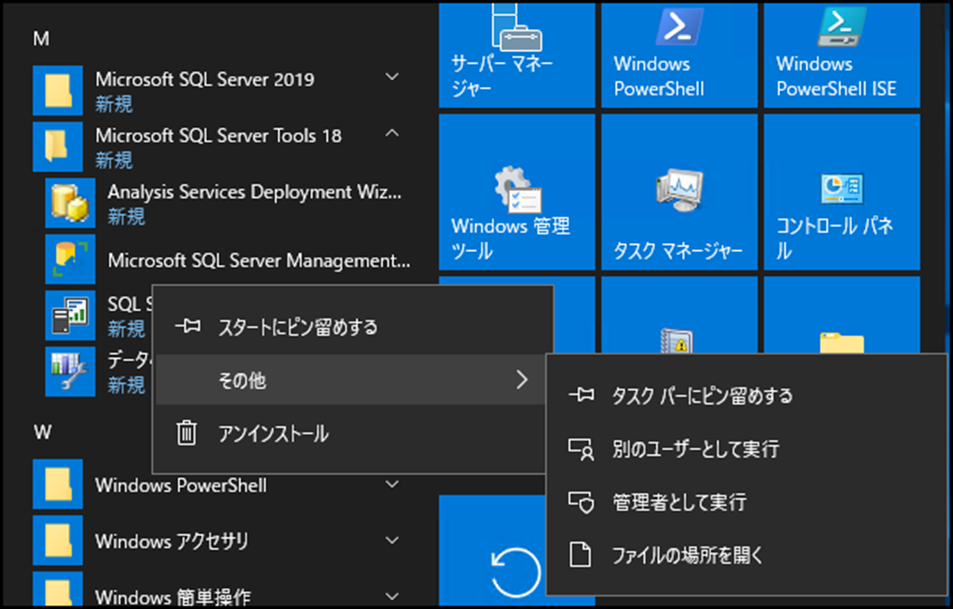
Task: Click the shield icon beside 管理者として実行
Action: coord(580,502)
